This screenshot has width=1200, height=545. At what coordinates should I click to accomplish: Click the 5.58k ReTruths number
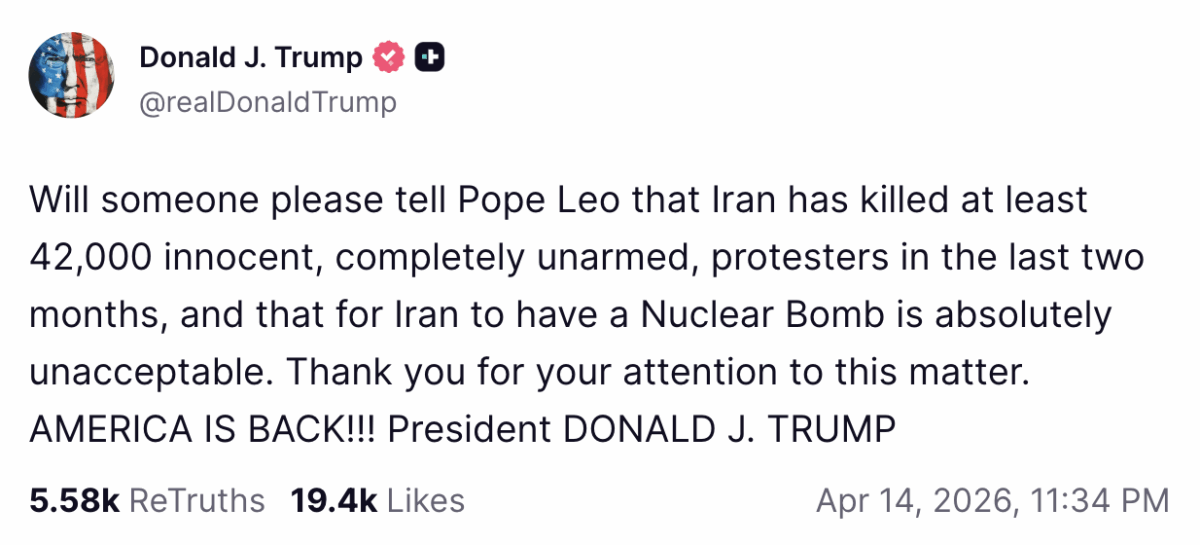pos(75,500)
